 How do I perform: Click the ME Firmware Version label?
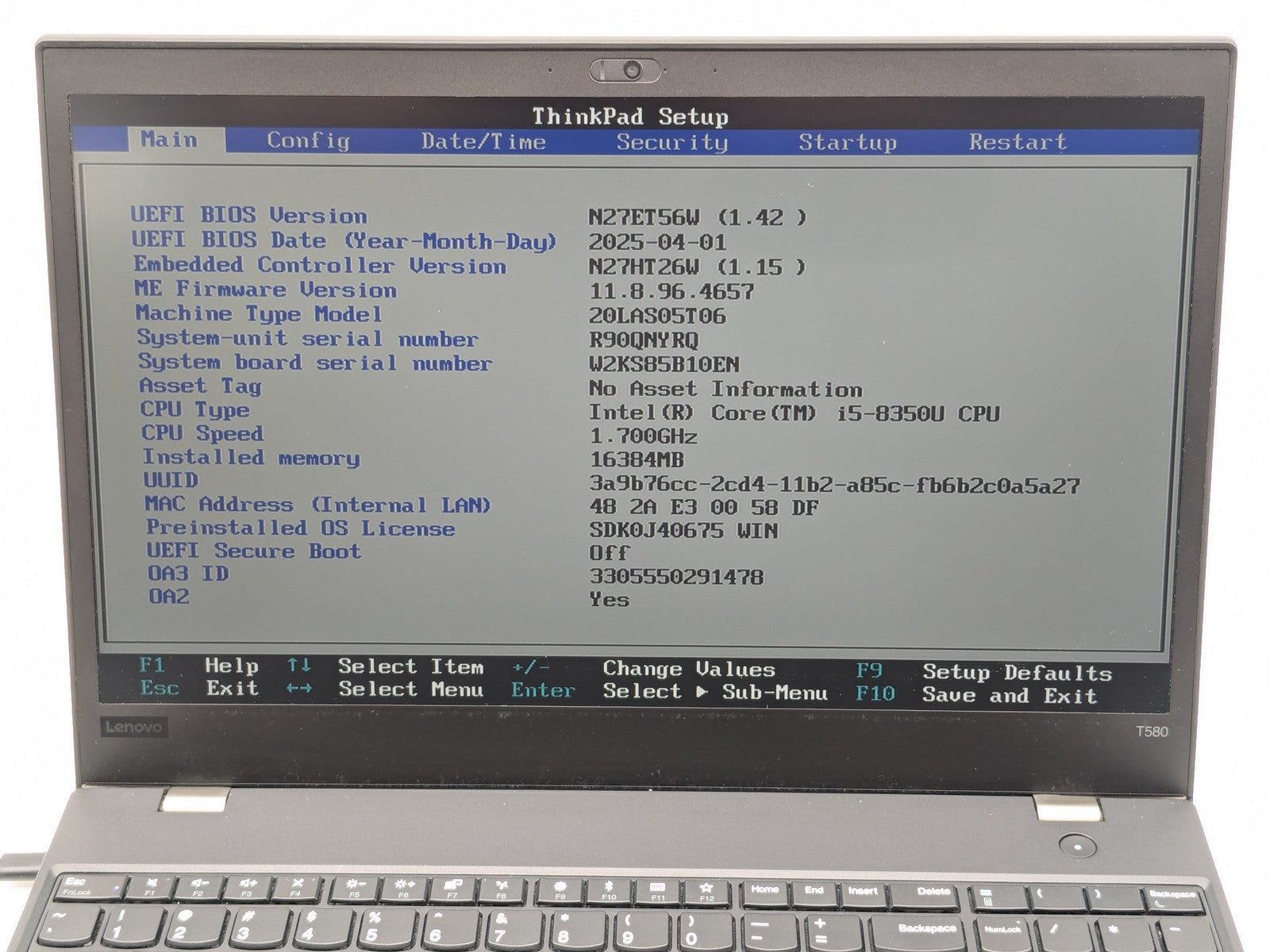[265, 289]
